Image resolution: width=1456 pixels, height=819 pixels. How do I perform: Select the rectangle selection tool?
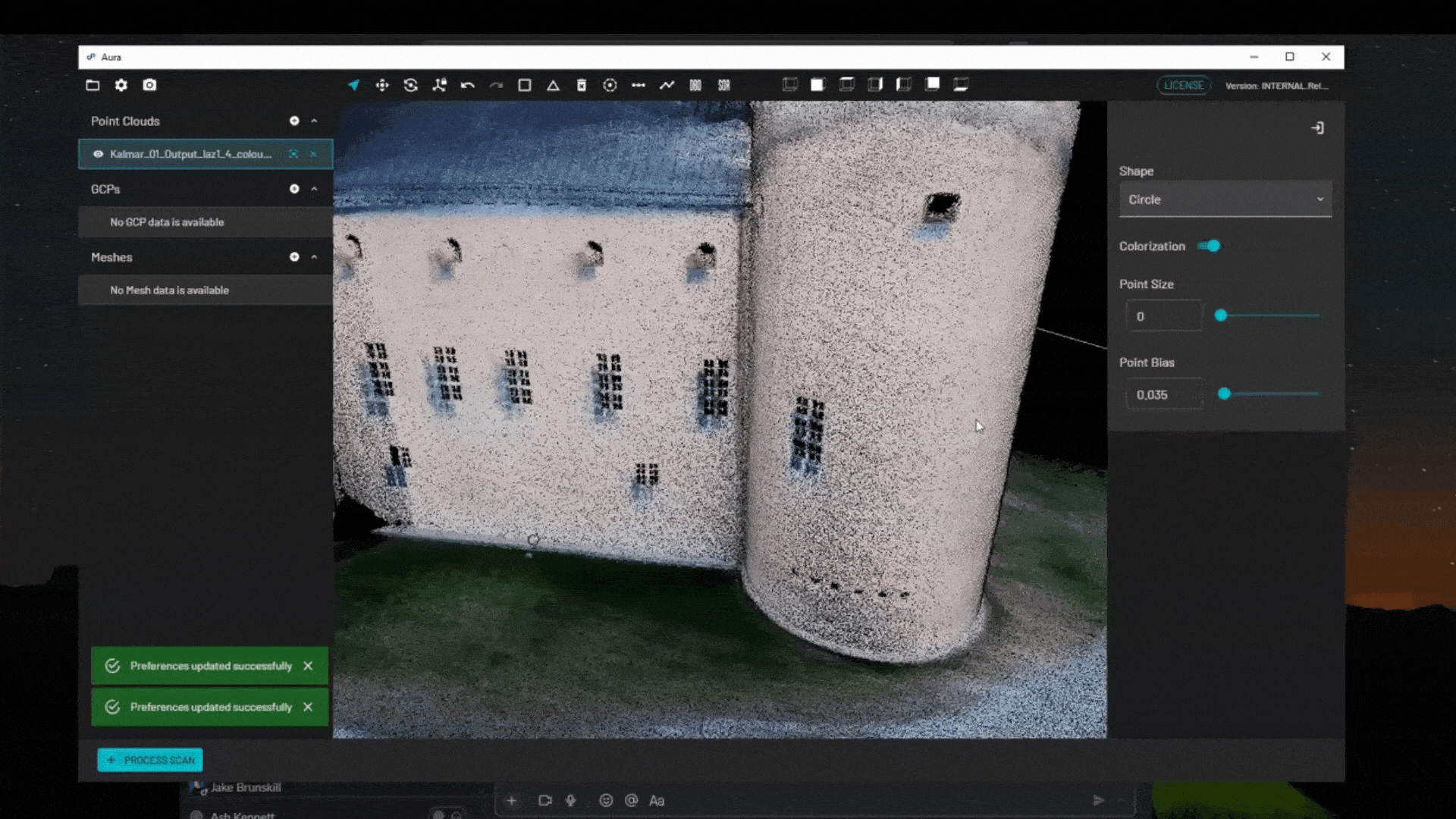pyautogui.click(x=524, y=85)
